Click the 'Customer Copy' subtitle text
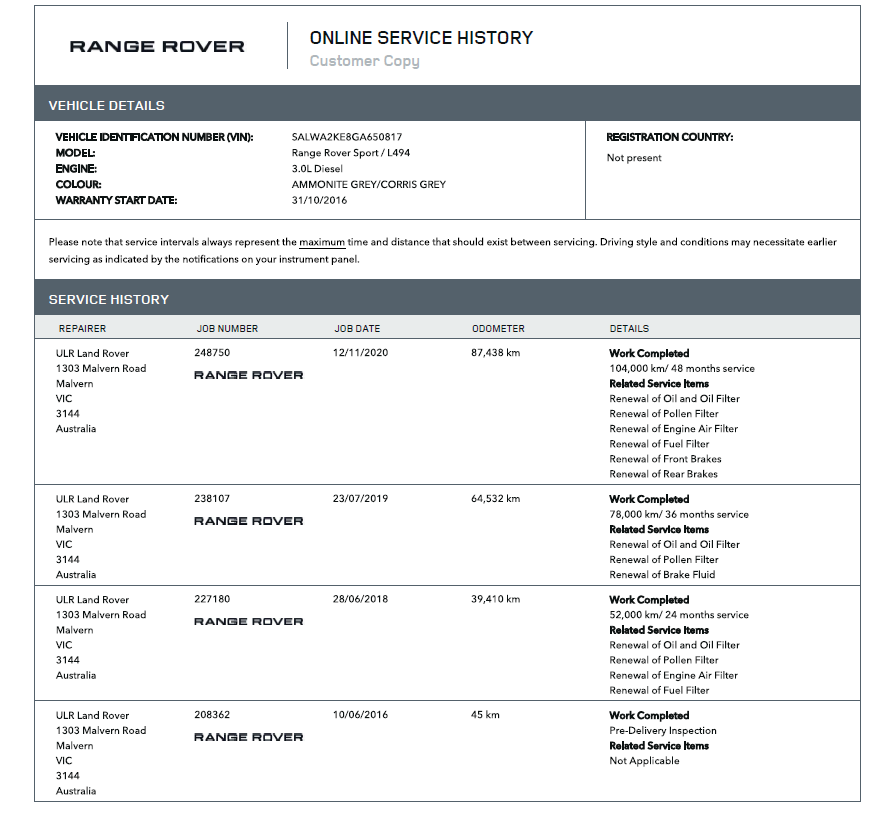 click(364, 61)
